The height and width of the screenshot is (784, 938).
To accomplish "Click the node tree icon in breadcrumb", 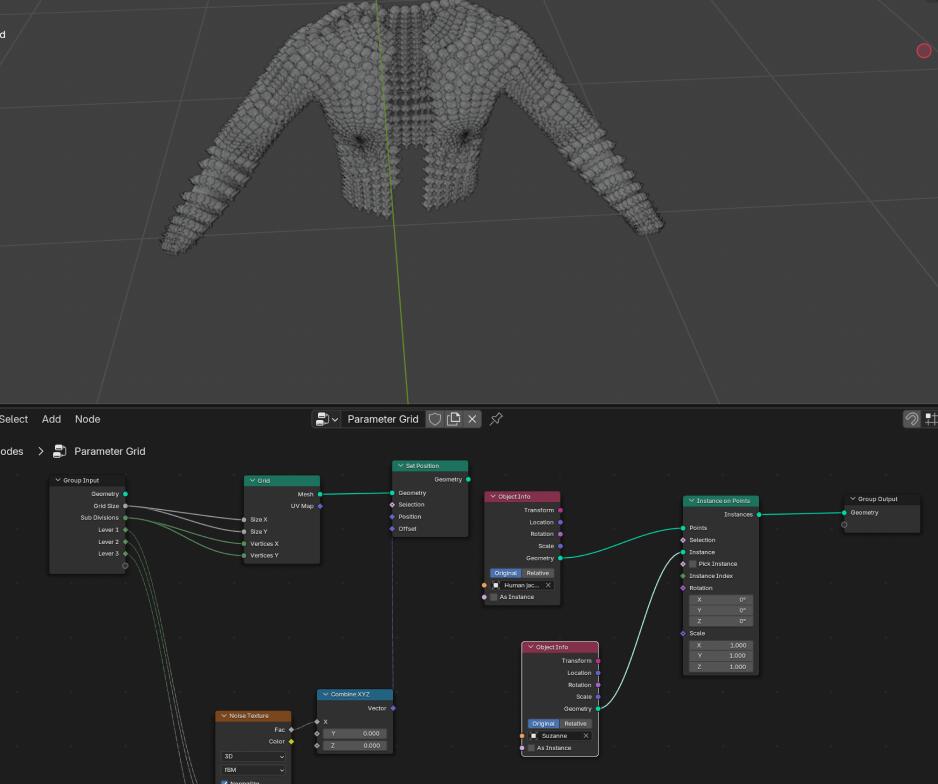I will click(60, 451).
